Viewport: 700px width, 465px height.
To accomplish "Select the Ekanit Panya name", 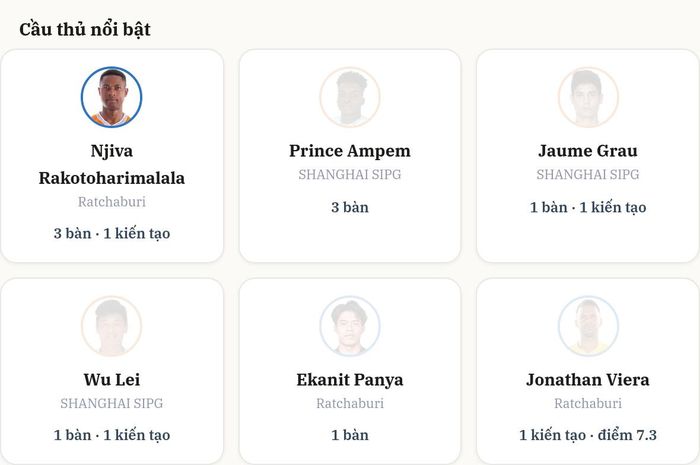I will tap(350, 380).
